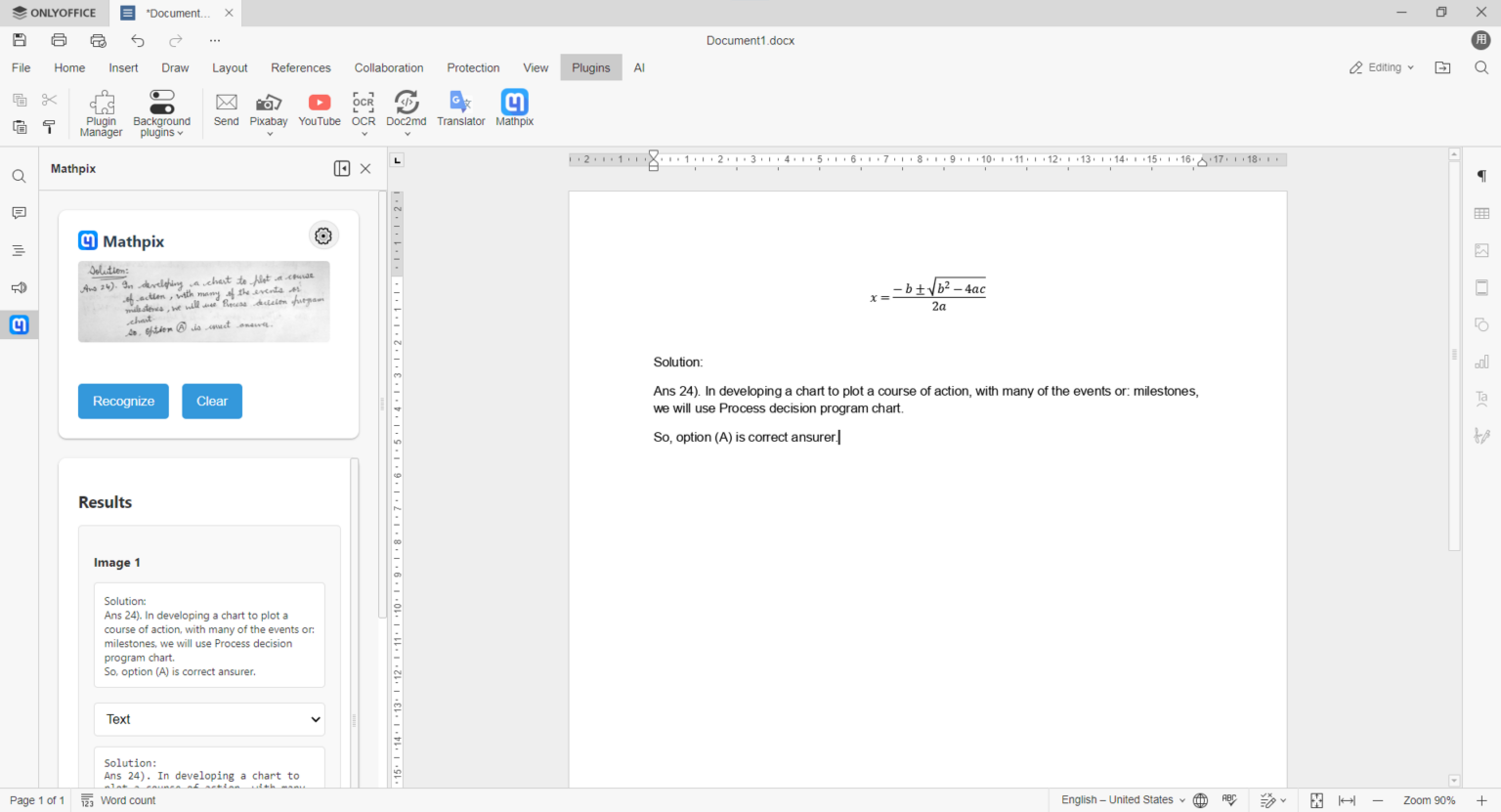This screenshot has height=812, width=1501.
Task: Open the Results output format dropdown
Action: (209, 719)
